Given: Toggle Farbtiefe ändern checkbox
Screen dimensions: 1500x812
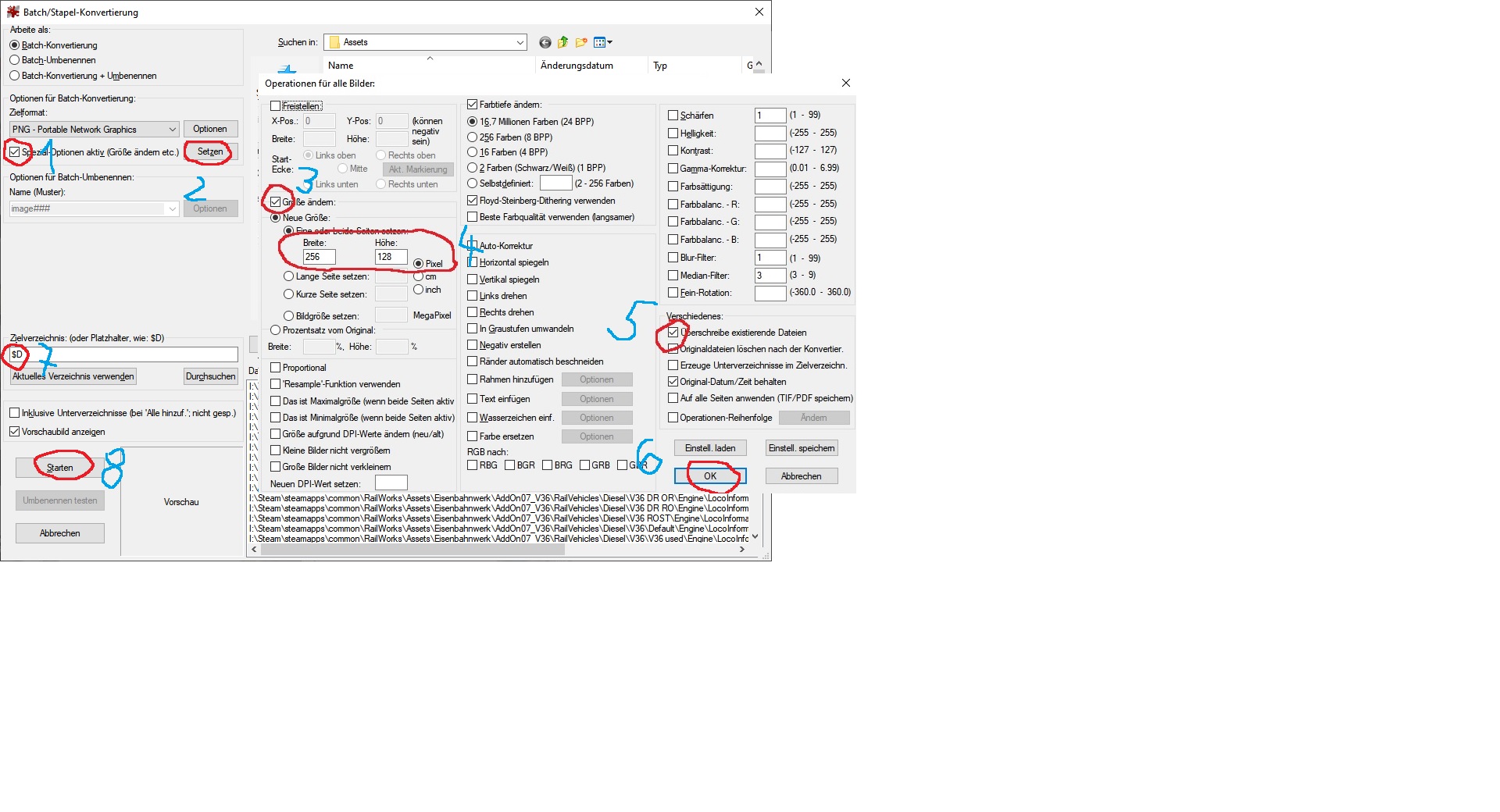Looking at the screenshot, I should click(472, 105).
